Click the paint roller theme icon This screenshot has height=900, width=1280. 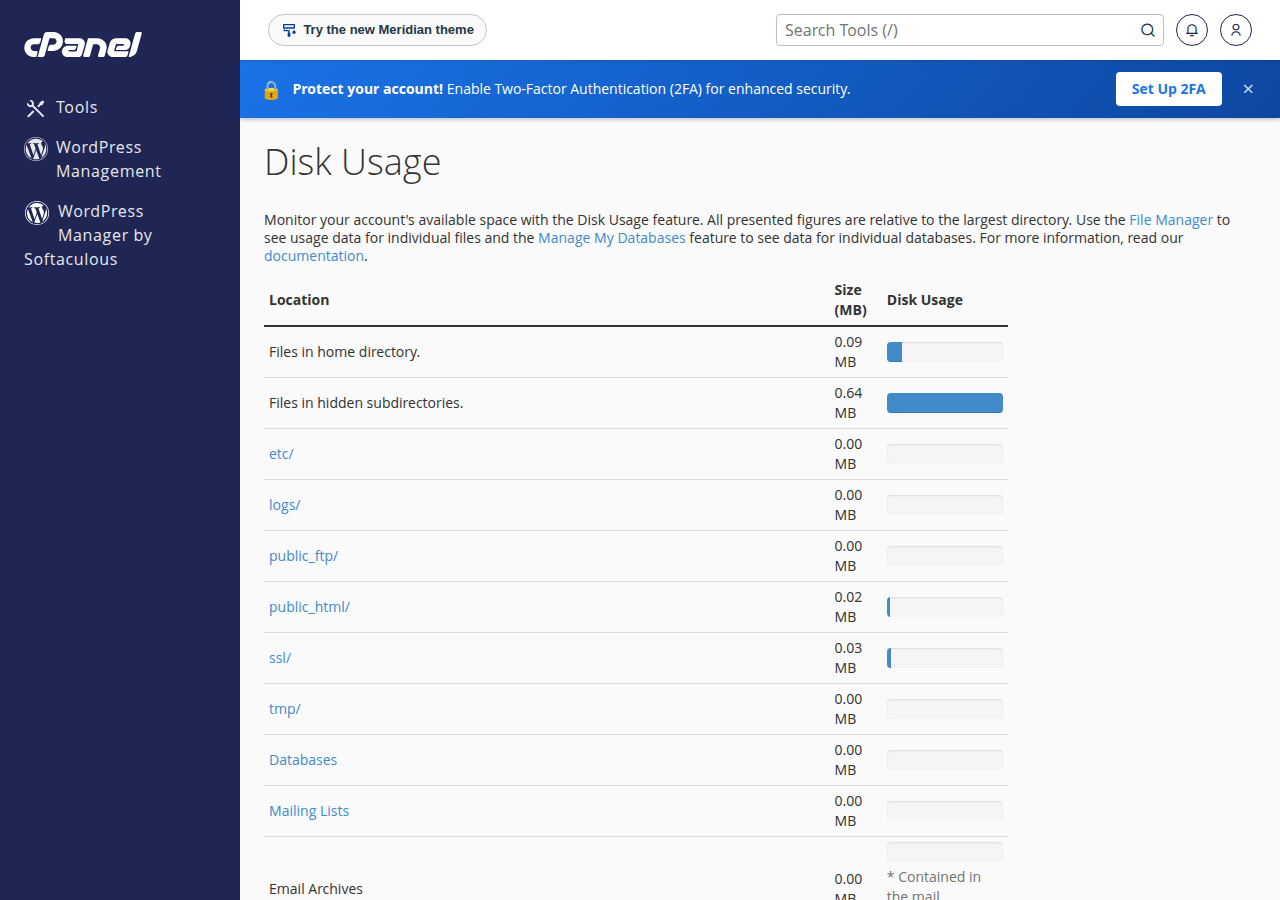[x=289, y=30]
